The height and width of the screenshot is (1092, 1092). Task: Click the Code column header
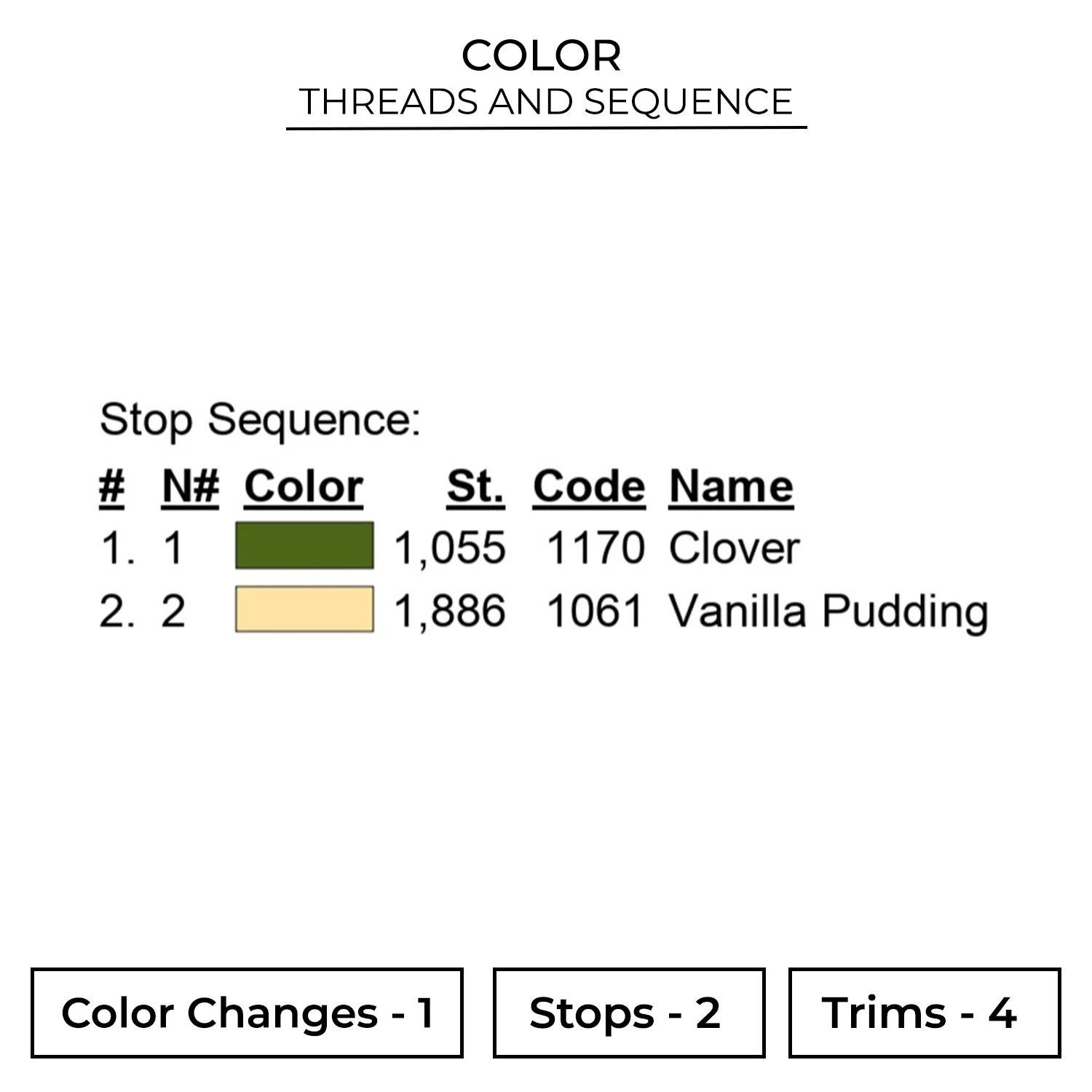click(588, 486)
